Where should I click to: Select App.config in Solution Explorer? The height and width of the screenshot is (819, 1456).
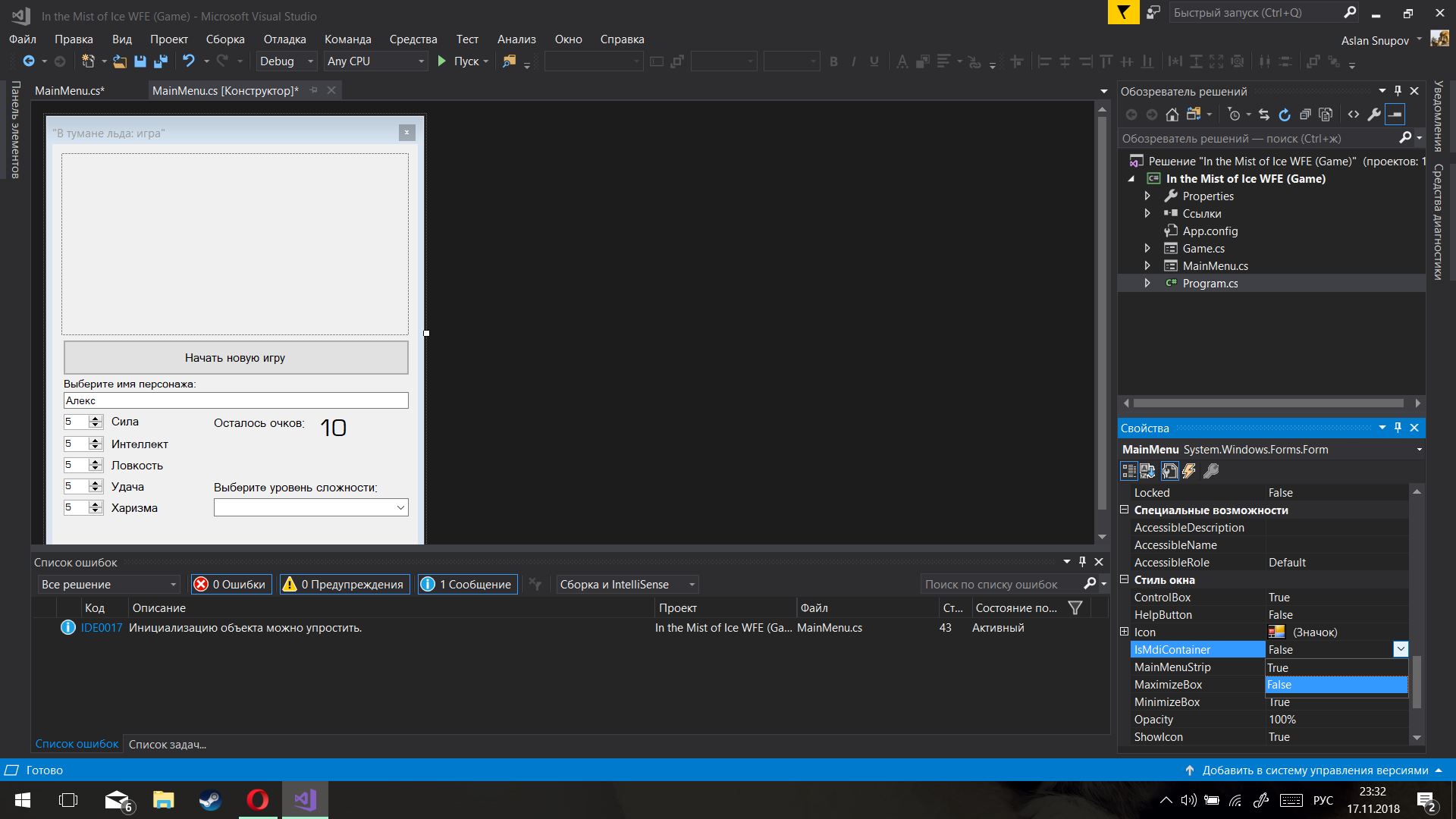click(1210, 231)
